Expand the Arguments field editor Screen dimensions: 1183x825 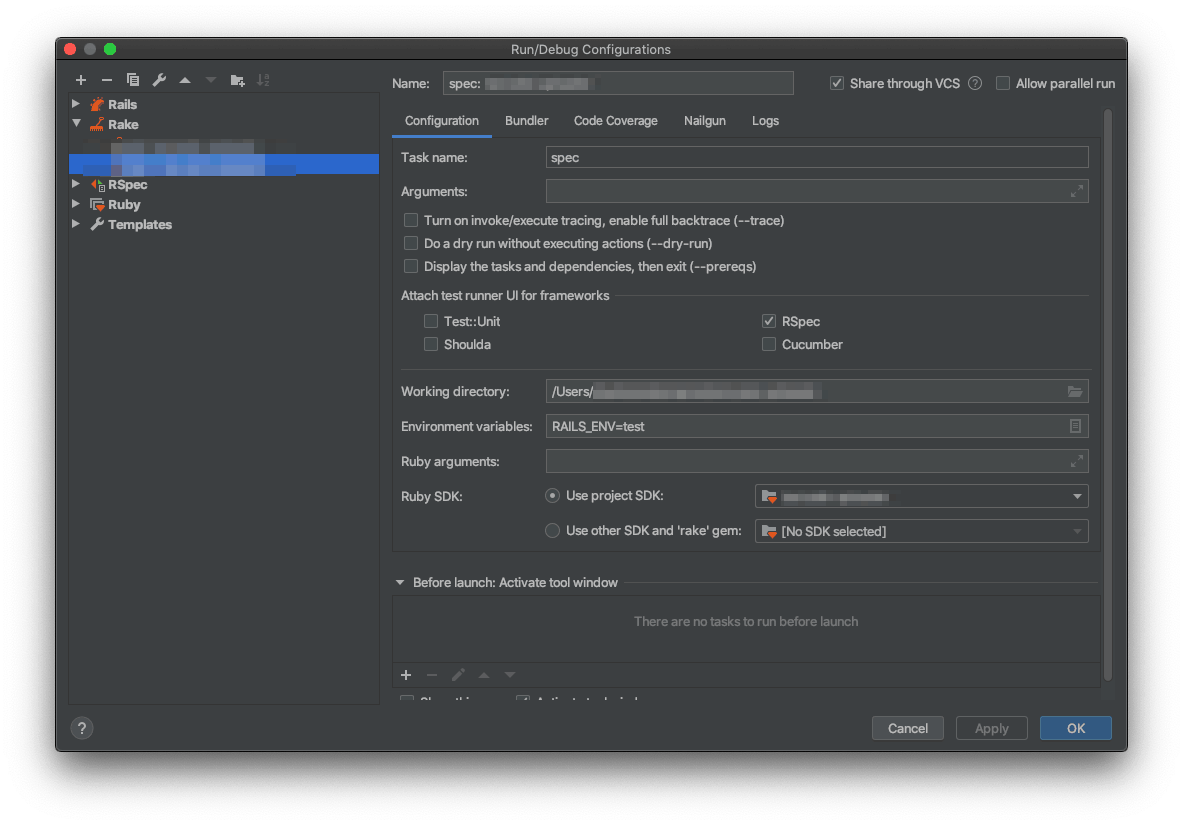[x=1077, y=192]
